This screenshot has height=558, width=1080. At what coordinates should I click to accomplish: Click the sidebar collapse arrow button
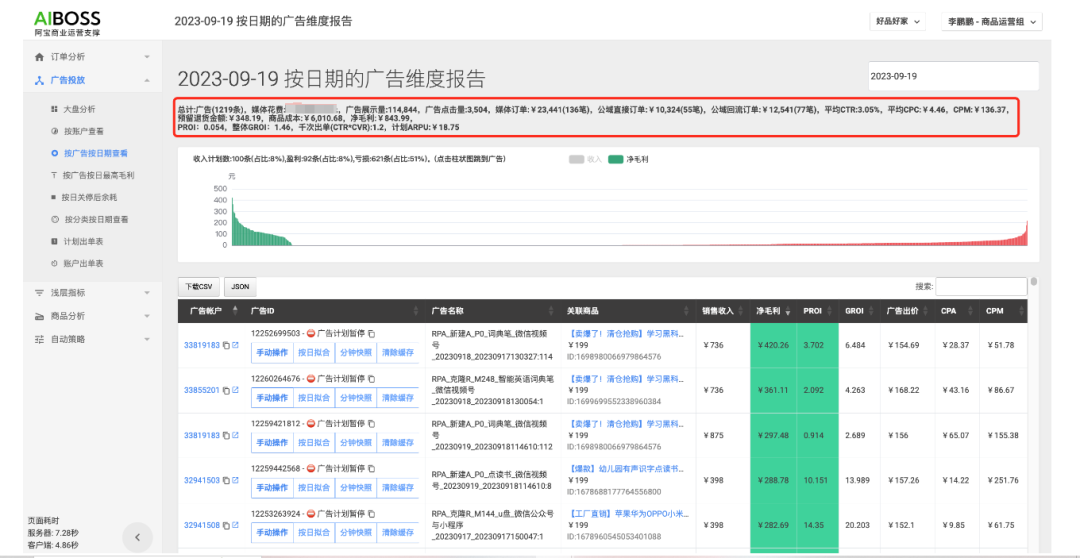(137, 537)
